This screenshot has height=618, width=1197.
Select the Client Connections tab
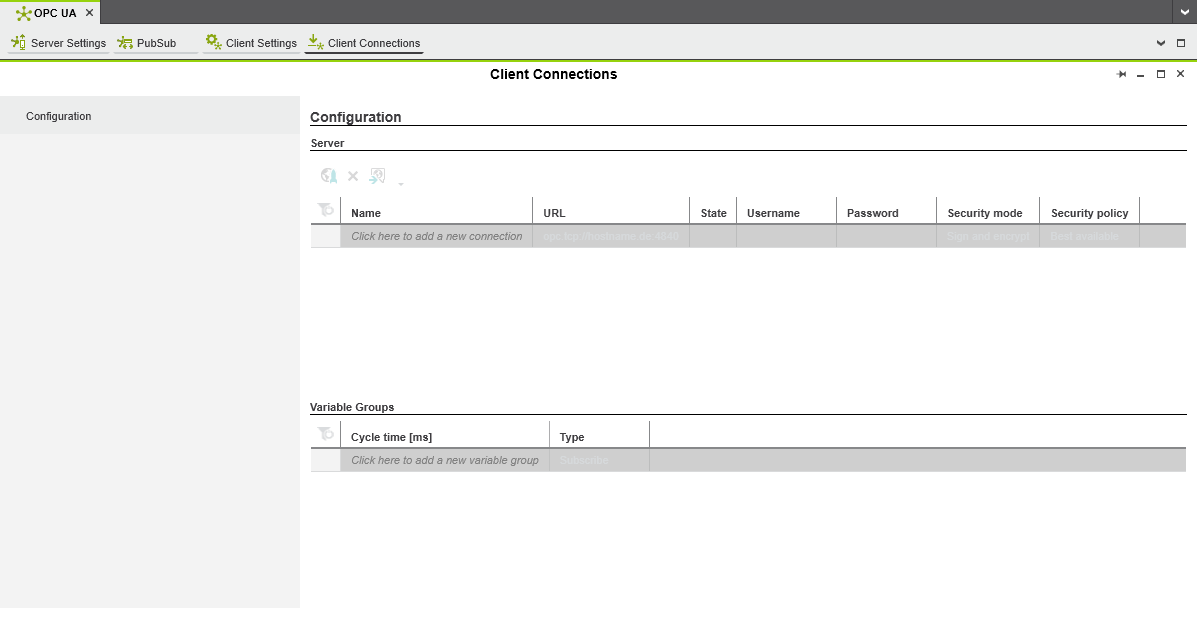click(x=363, y=43)
